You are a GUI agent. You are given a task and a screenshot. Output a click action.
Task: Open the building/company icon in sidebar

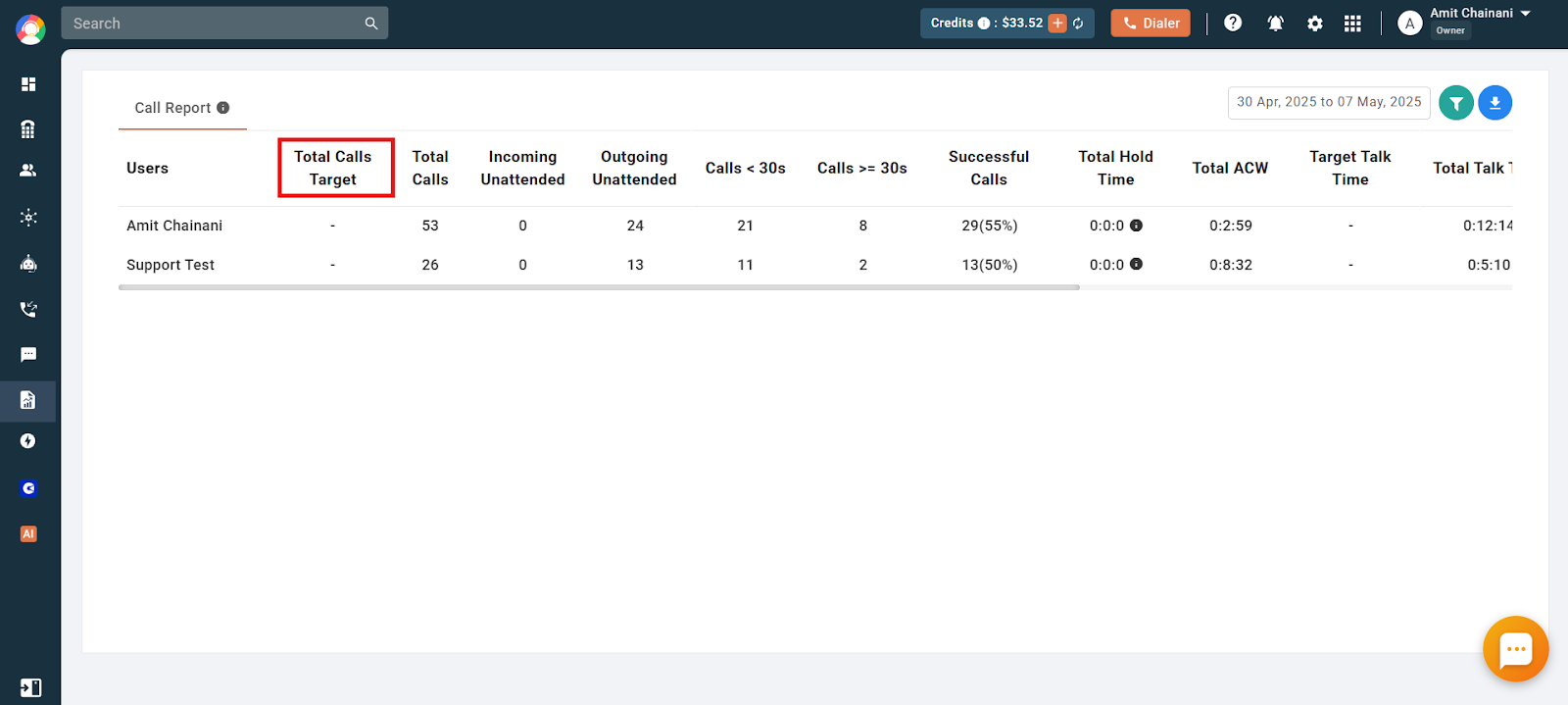(28, 129)
